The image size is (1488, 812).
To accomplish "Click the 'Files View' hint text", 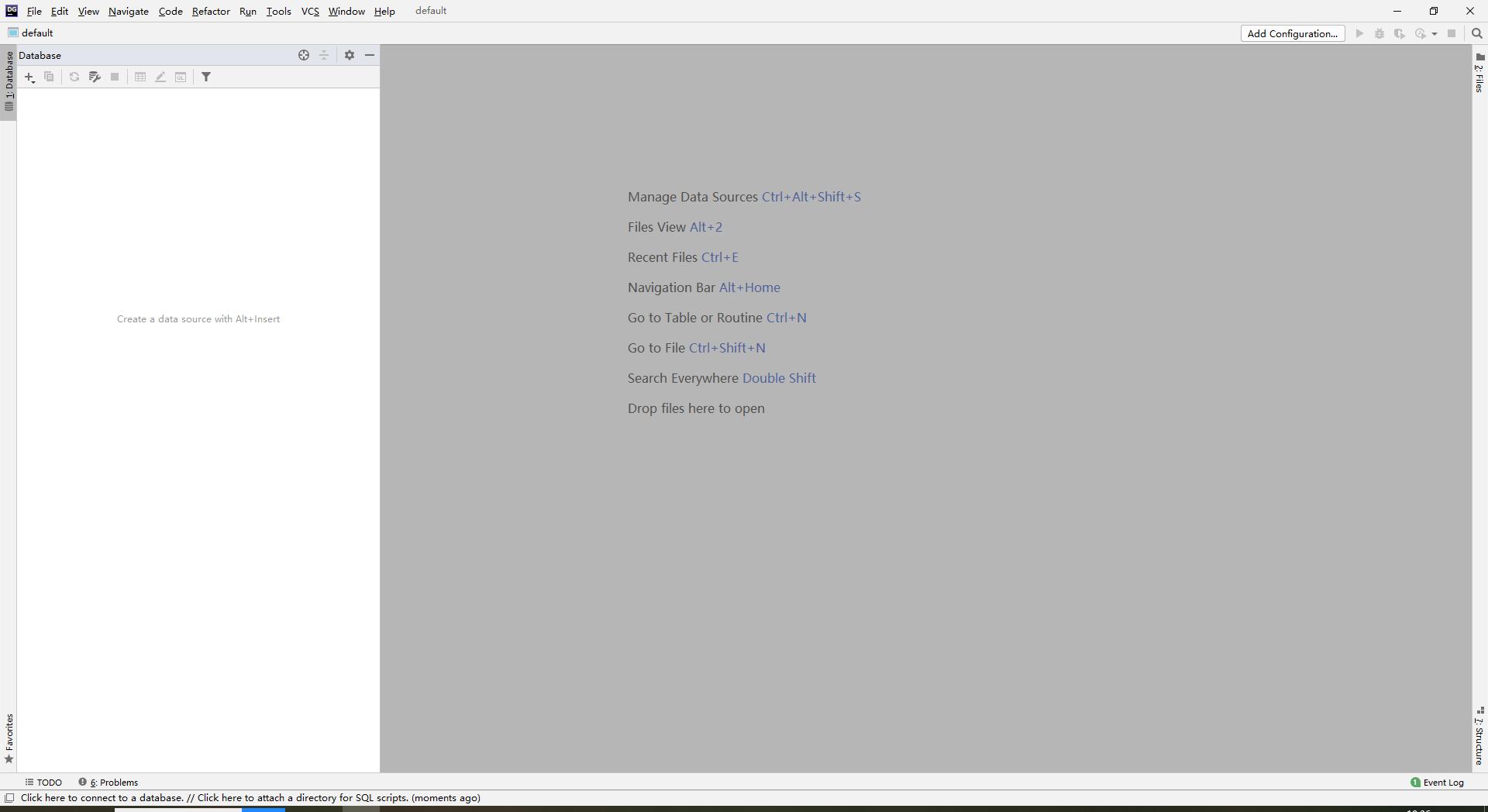I will tap(656, 227).
